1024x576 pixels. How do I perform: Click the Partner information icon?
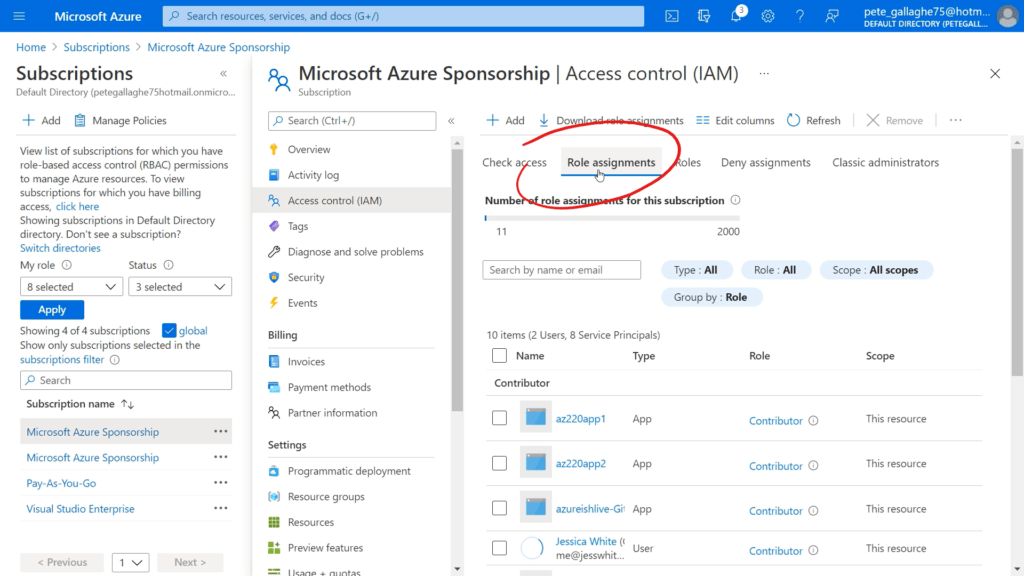coord(274,413)
